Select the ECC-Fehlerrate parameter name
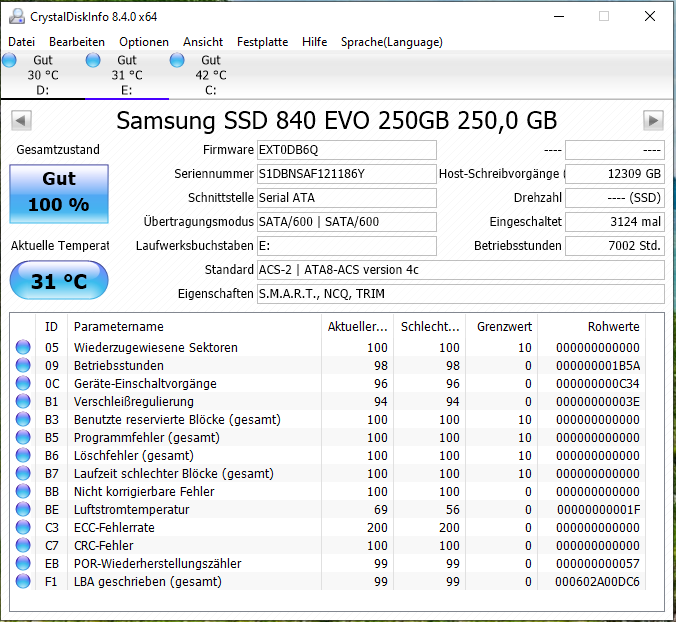Viewport: 676px width, 622px height. pyautogui.click(x=114, y=528)
